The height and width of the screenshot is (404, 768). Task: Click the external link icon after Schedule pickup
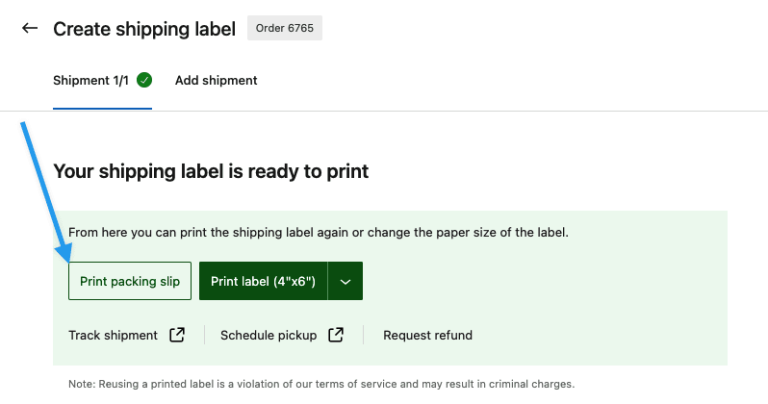tap(336, 335)
